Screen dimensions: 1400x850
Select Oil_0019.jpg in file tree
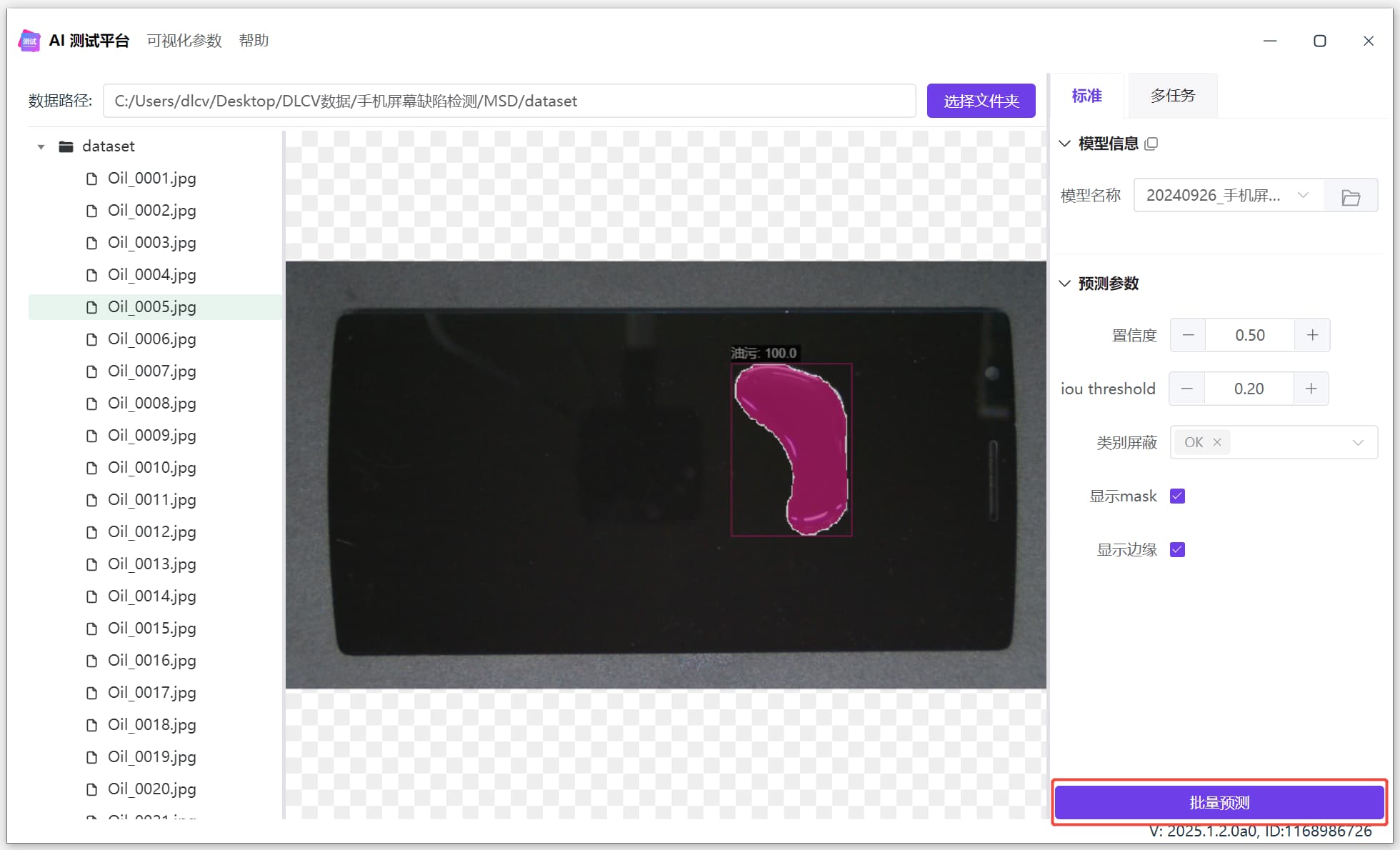click(x=151, y=757)
